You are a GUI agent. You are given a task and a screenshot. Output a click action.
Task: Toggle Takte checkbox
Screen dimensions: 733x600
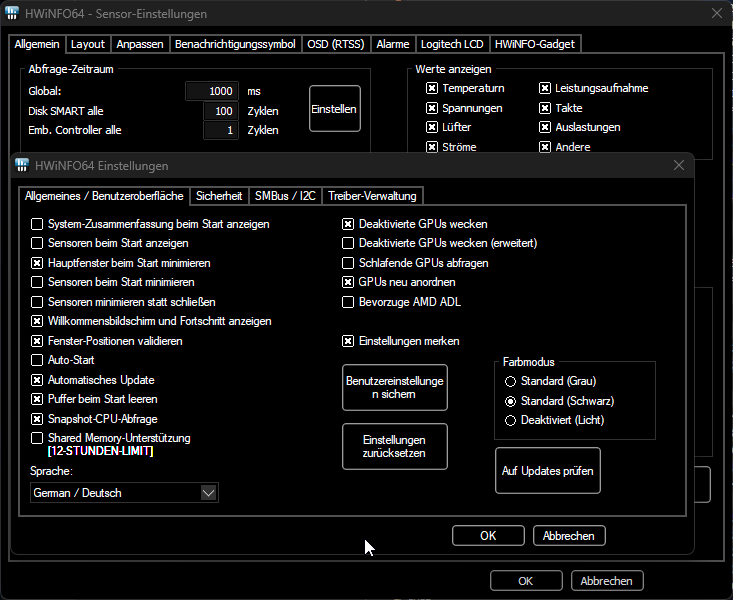pyautogui.click(x=545, y=108)
